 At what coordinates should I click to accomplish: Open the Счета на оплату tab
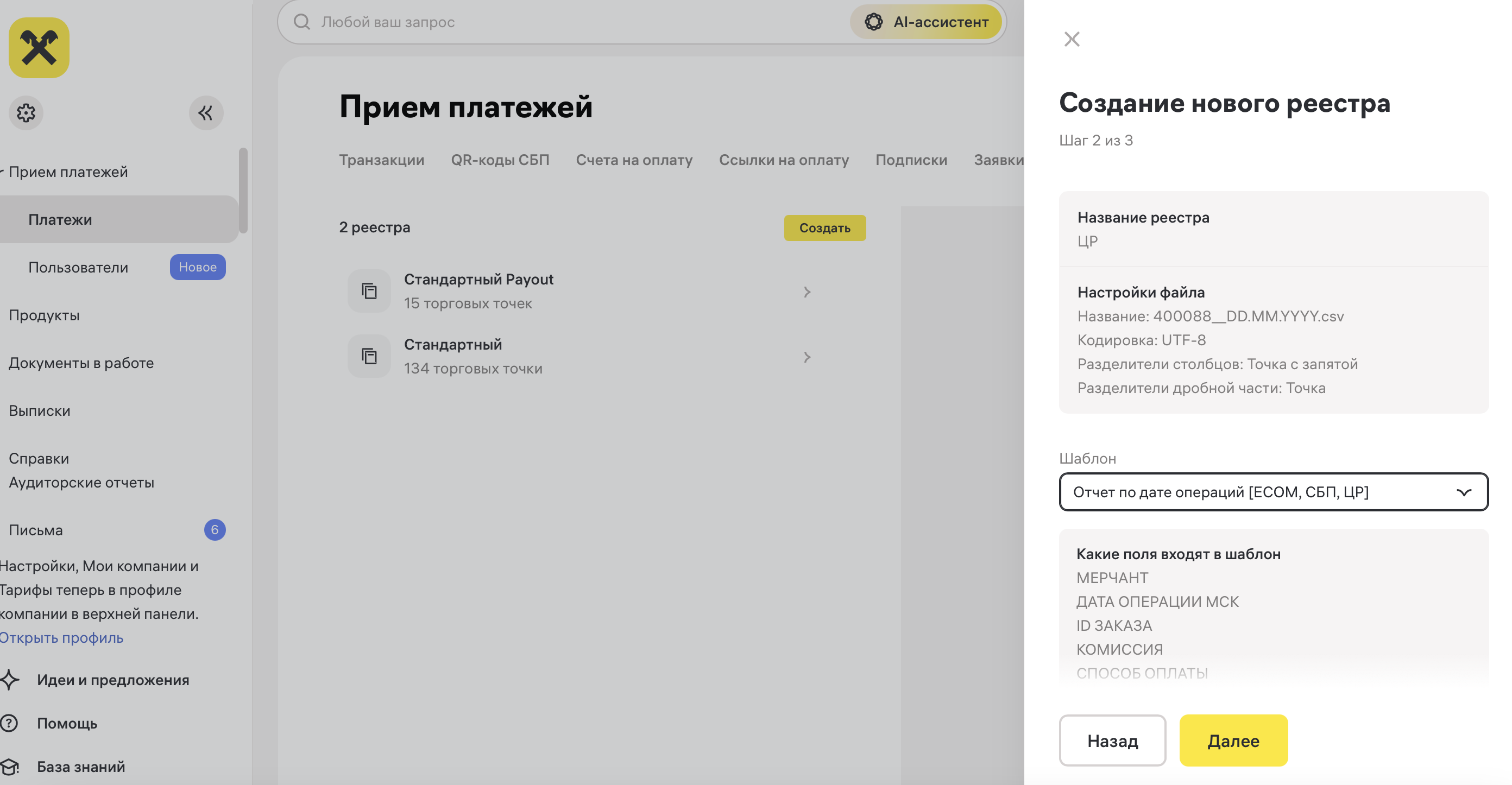click(634, 160)
